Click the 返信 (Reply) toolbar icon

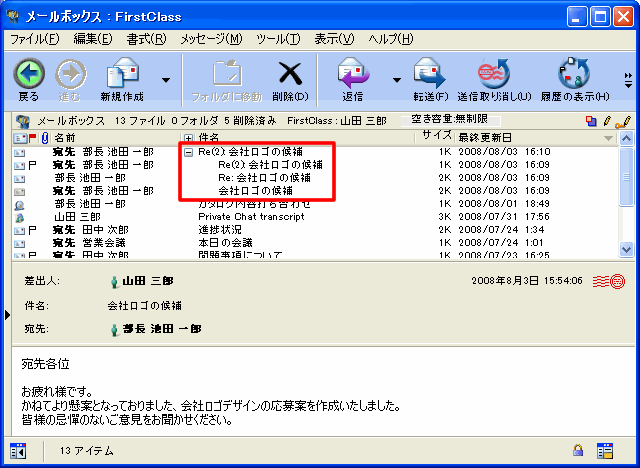(353, 73)
